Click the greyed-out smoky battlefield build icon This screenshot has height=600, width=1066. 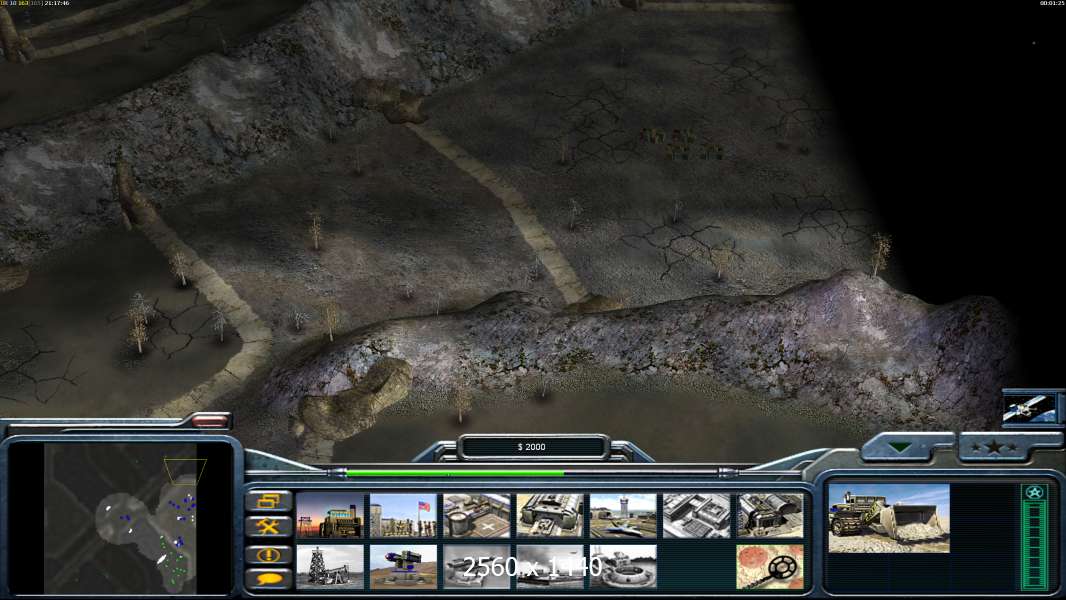coord(550,566)
